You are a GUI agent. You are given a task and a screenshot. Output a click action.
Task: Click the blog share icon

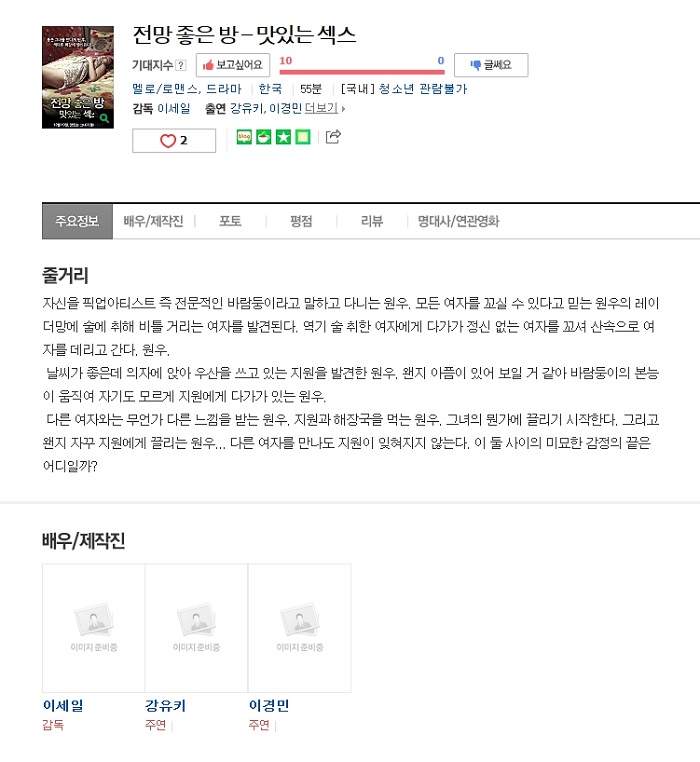point(244,137)
